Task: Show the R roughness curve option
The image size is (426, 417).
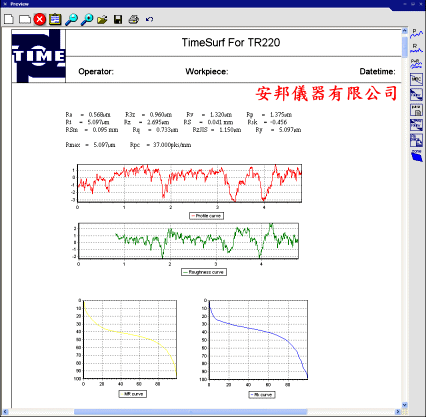Action: (x=416, y=48)
